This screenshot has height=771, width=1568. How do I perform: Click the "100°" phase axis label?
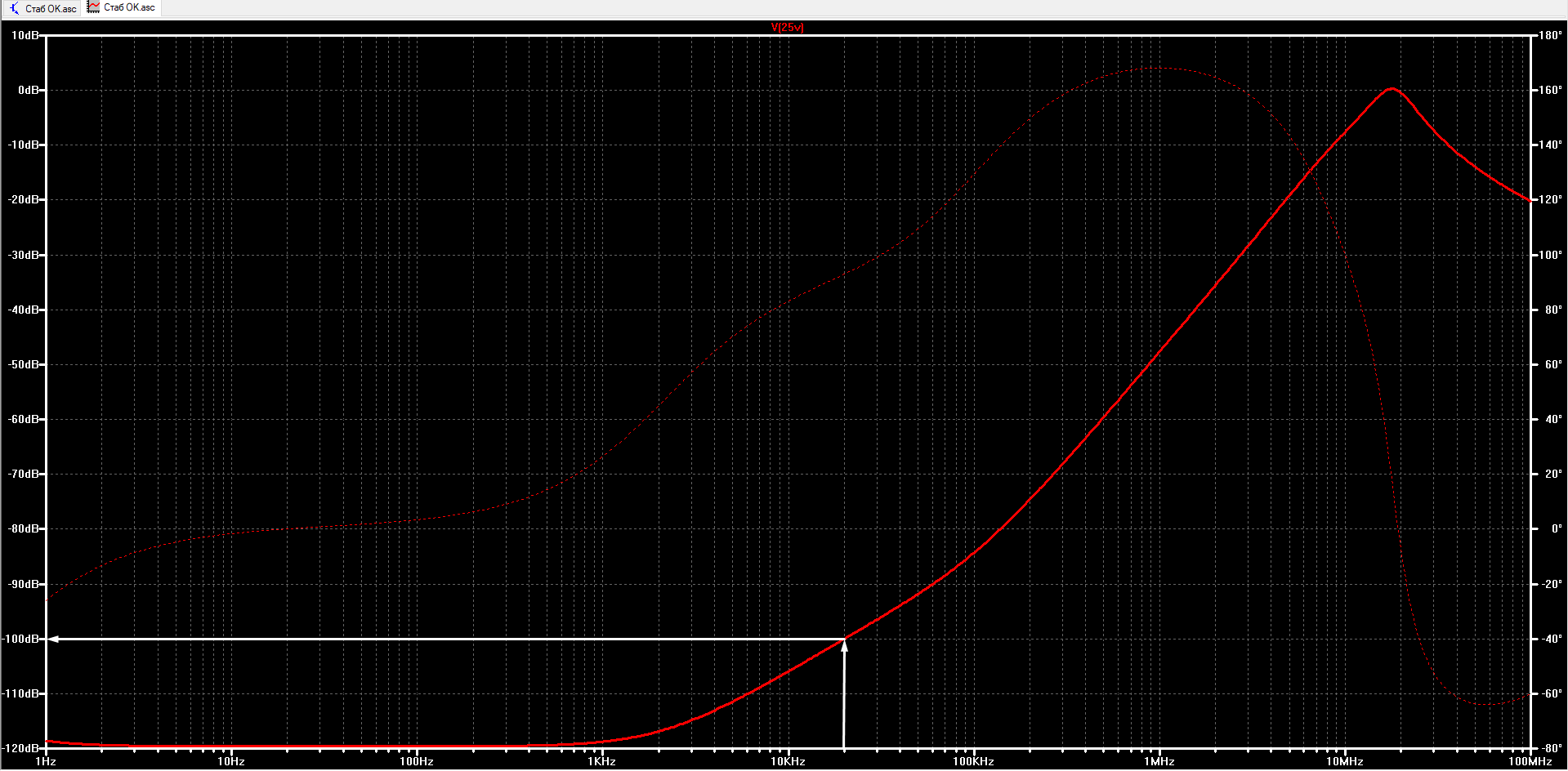[1550, 255]
